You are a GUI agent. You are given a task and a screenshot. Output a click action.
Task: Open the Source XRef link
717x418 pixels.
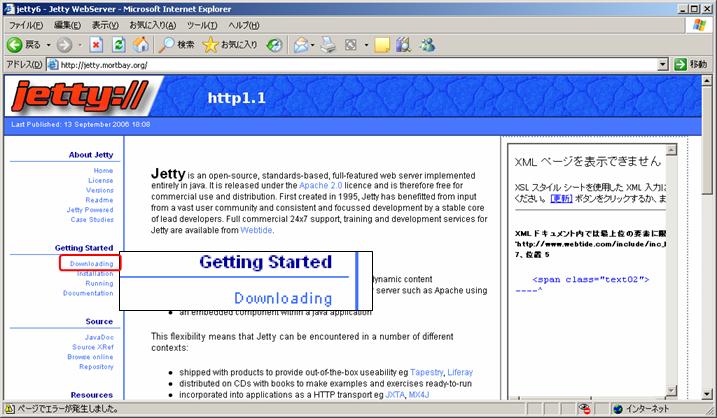93,347
